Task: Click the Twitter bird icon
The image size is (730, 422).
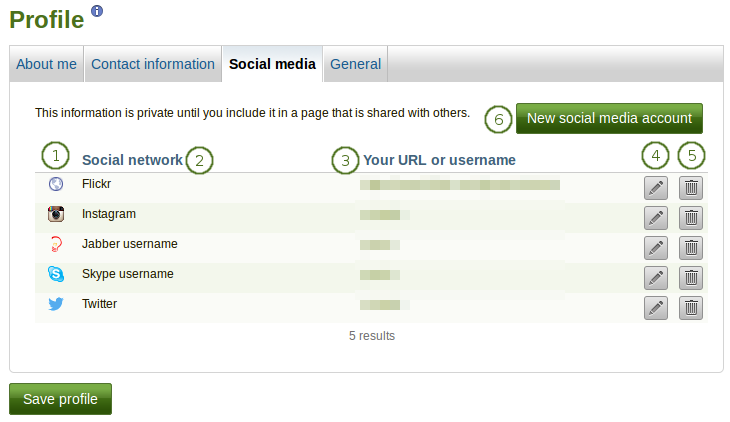Action: click(56, 304)
